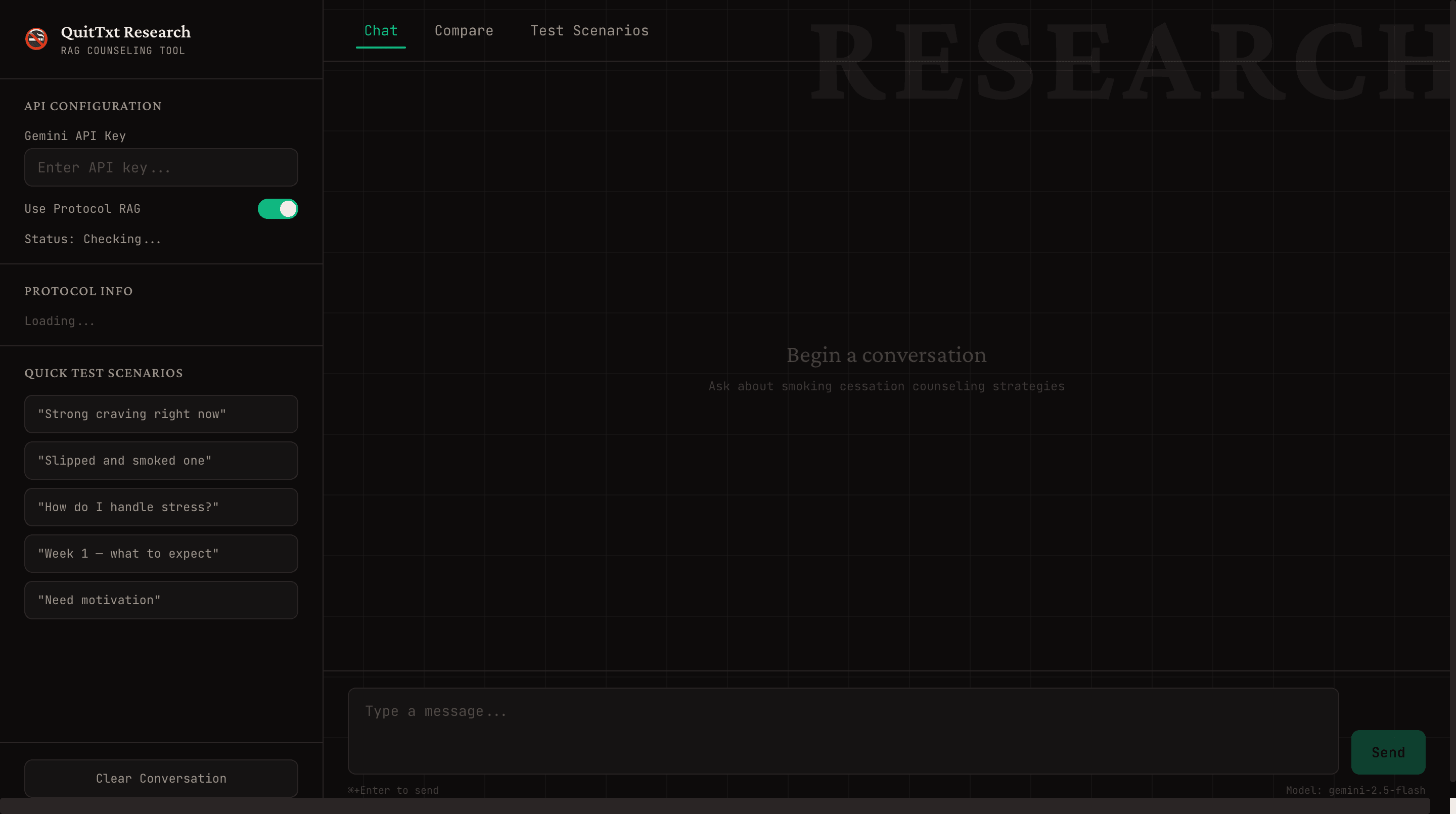The height and width of the screenshot is (814, 1456).
Task: Click the QUICK TEST SCENARIOS heading
Action: pos(104,373)
